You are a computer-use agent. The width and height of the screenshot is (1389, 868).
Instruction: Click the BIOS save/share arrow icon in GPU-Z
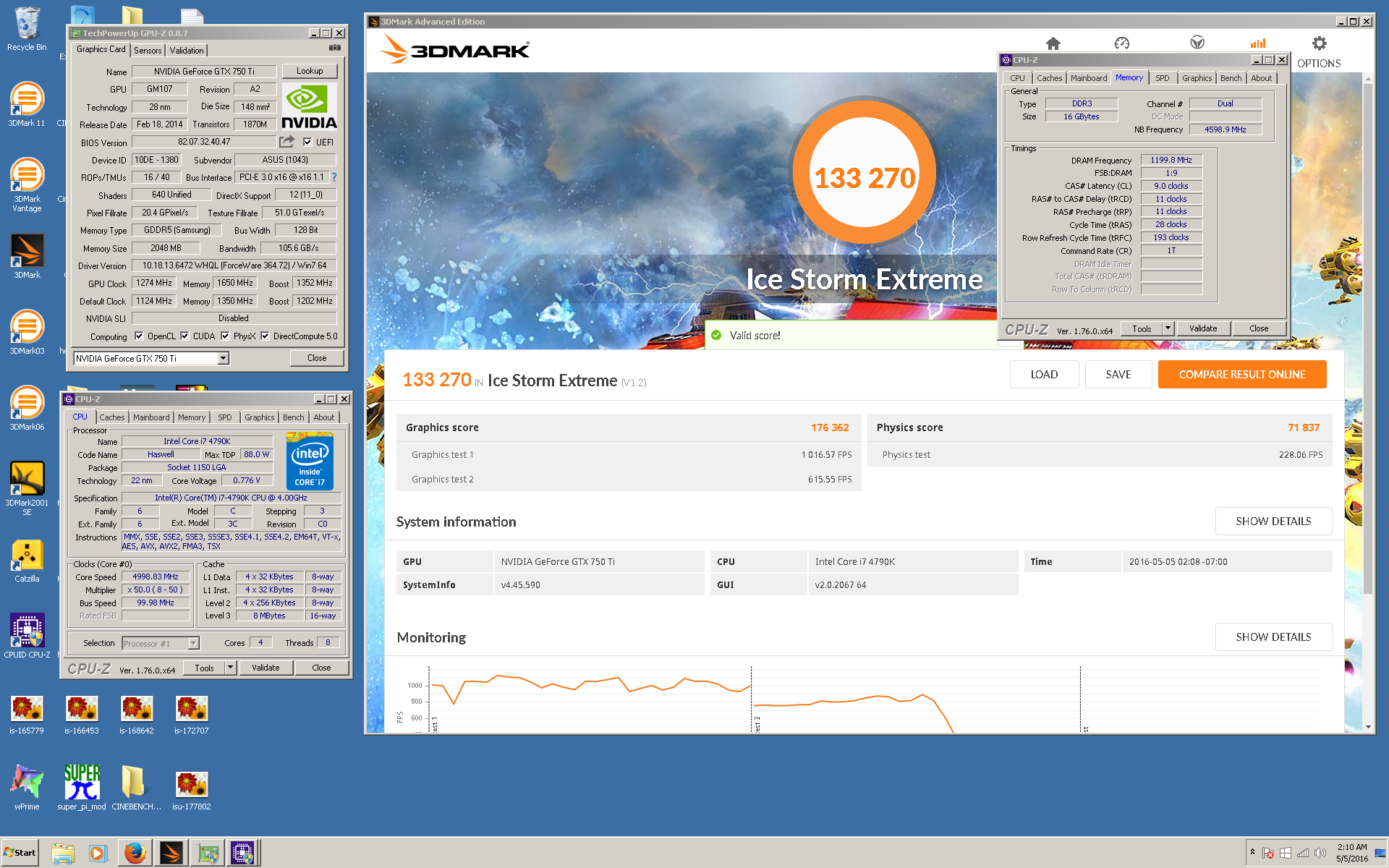pos(286,142)
